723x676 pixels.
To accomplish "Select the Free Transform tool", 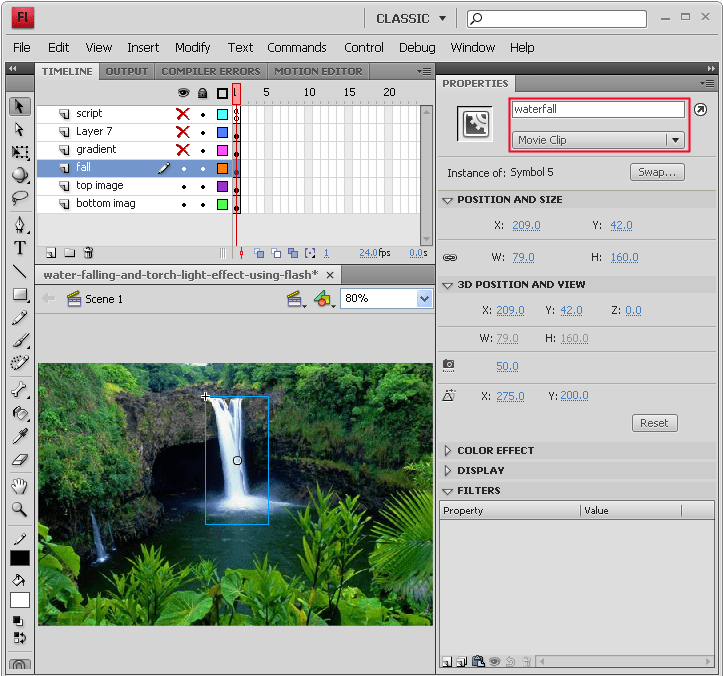I will 19,152.
